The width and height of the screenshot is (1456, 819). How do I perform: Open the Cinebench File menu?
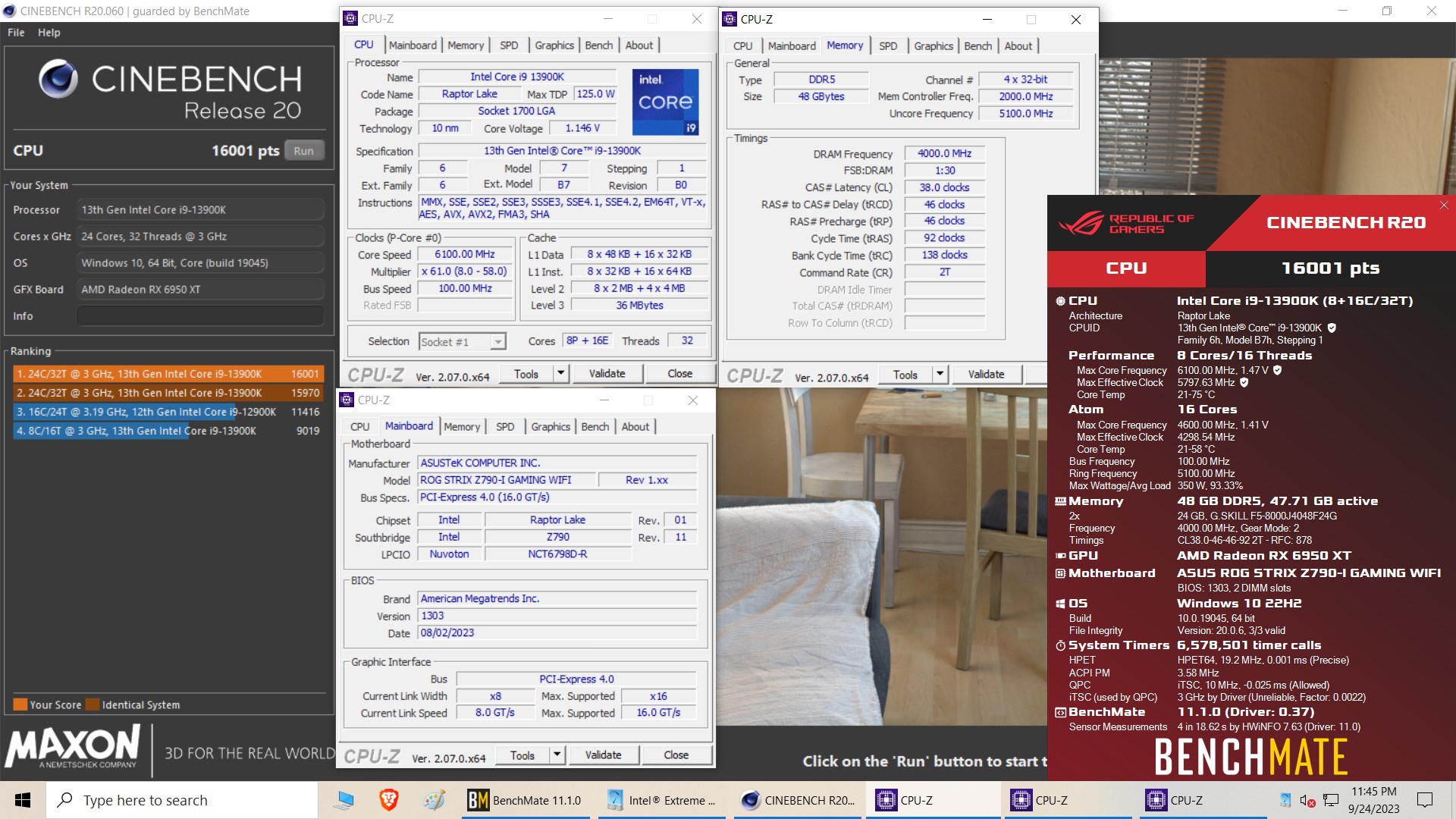pyautogui.click(x=16, y=33)
